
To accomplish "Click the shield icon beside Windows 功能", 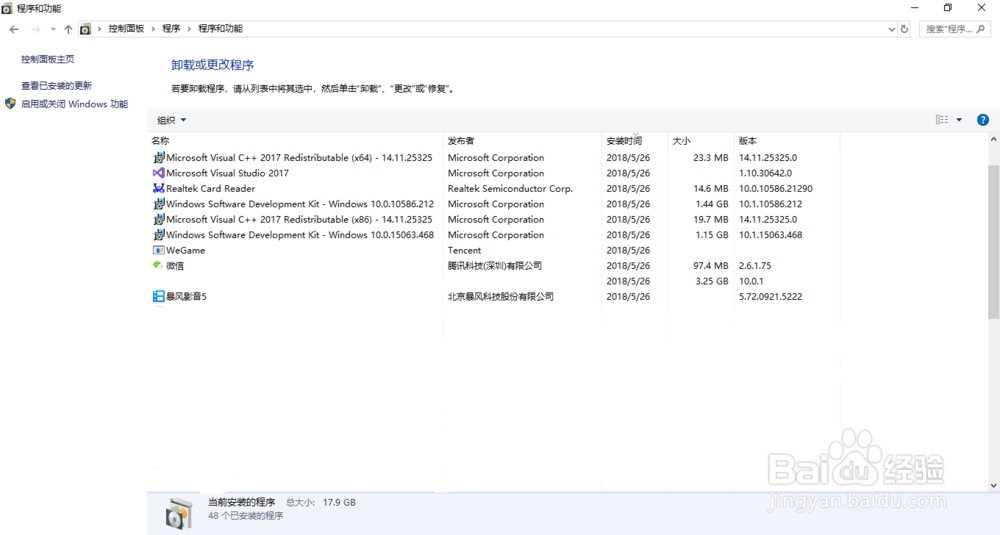I will coord(10,103).
